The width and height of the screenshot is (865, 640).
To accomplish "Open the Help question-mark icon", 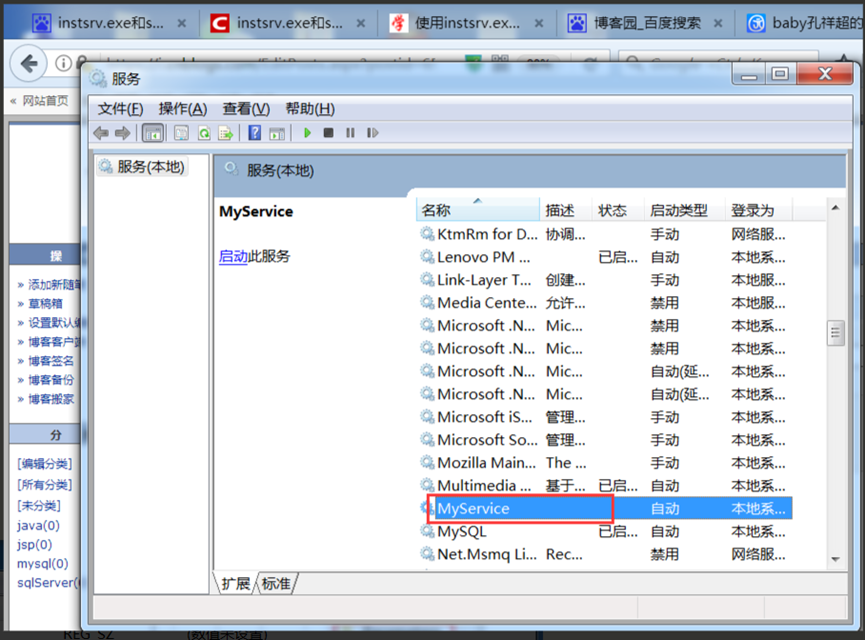I will (x=254, y=133).
